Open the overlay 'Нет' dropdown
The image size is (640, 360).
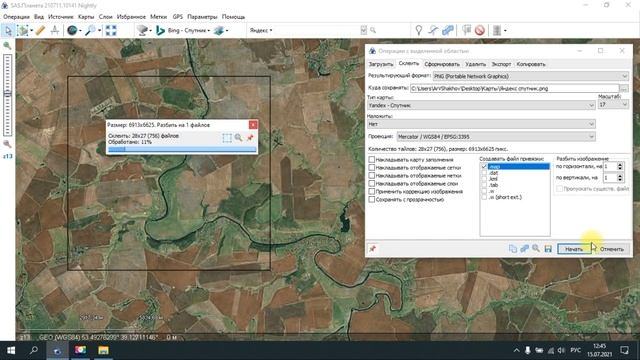coord(481,124)
